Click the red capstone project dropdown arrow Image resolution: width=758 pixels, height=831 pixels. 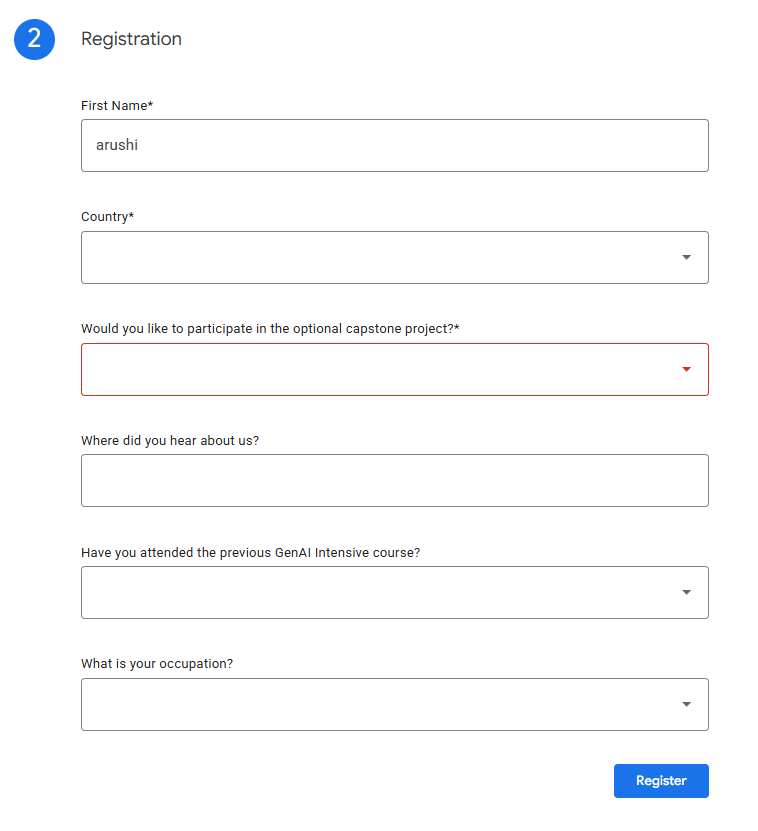point(686,369)
